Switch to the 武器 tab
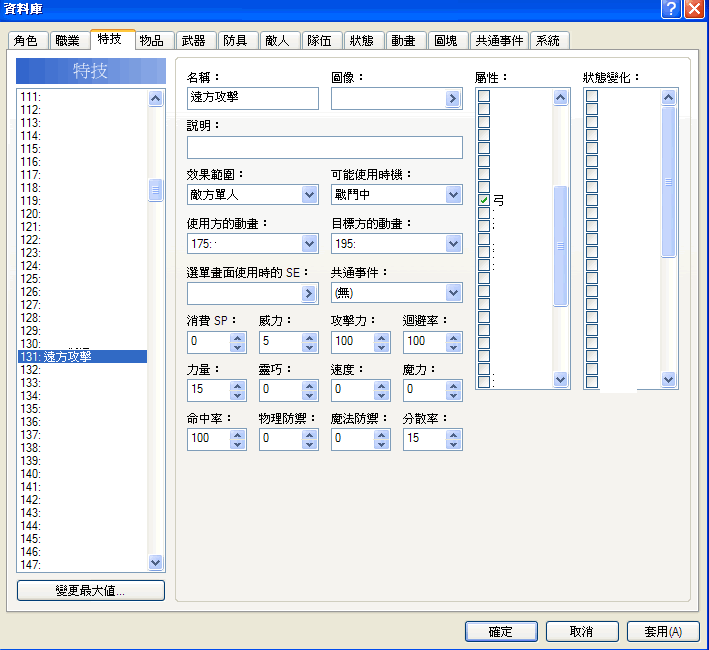 194,41
